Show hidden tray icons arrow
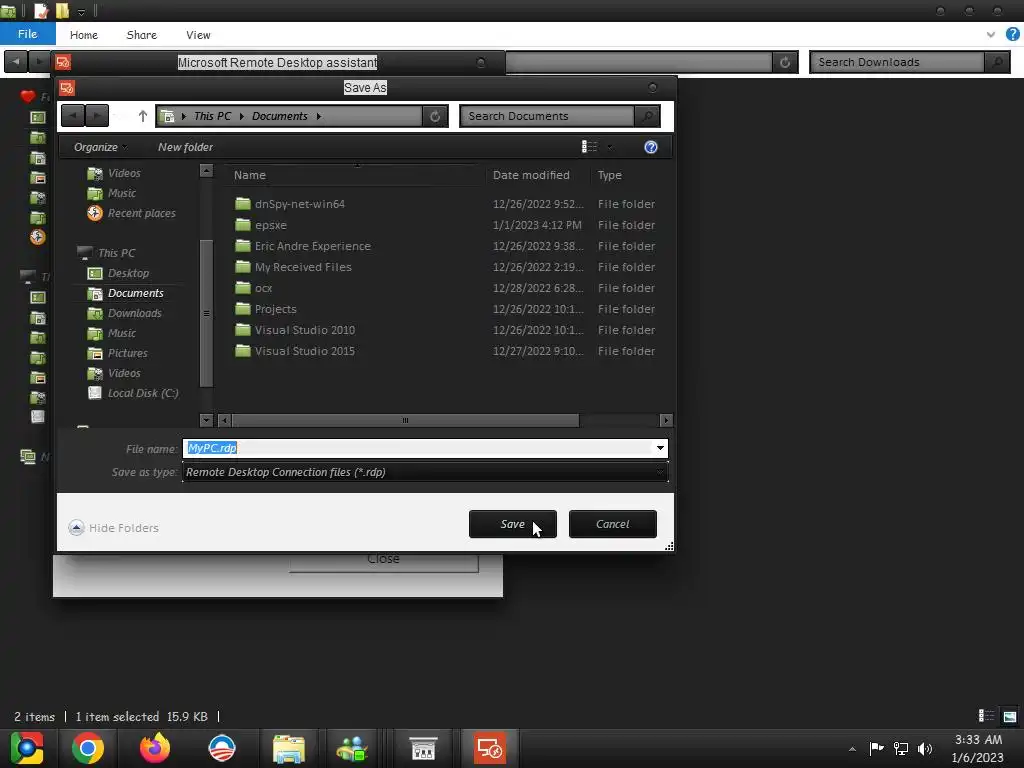Viewport: 1024px width, 768px height. pos(852,749)
